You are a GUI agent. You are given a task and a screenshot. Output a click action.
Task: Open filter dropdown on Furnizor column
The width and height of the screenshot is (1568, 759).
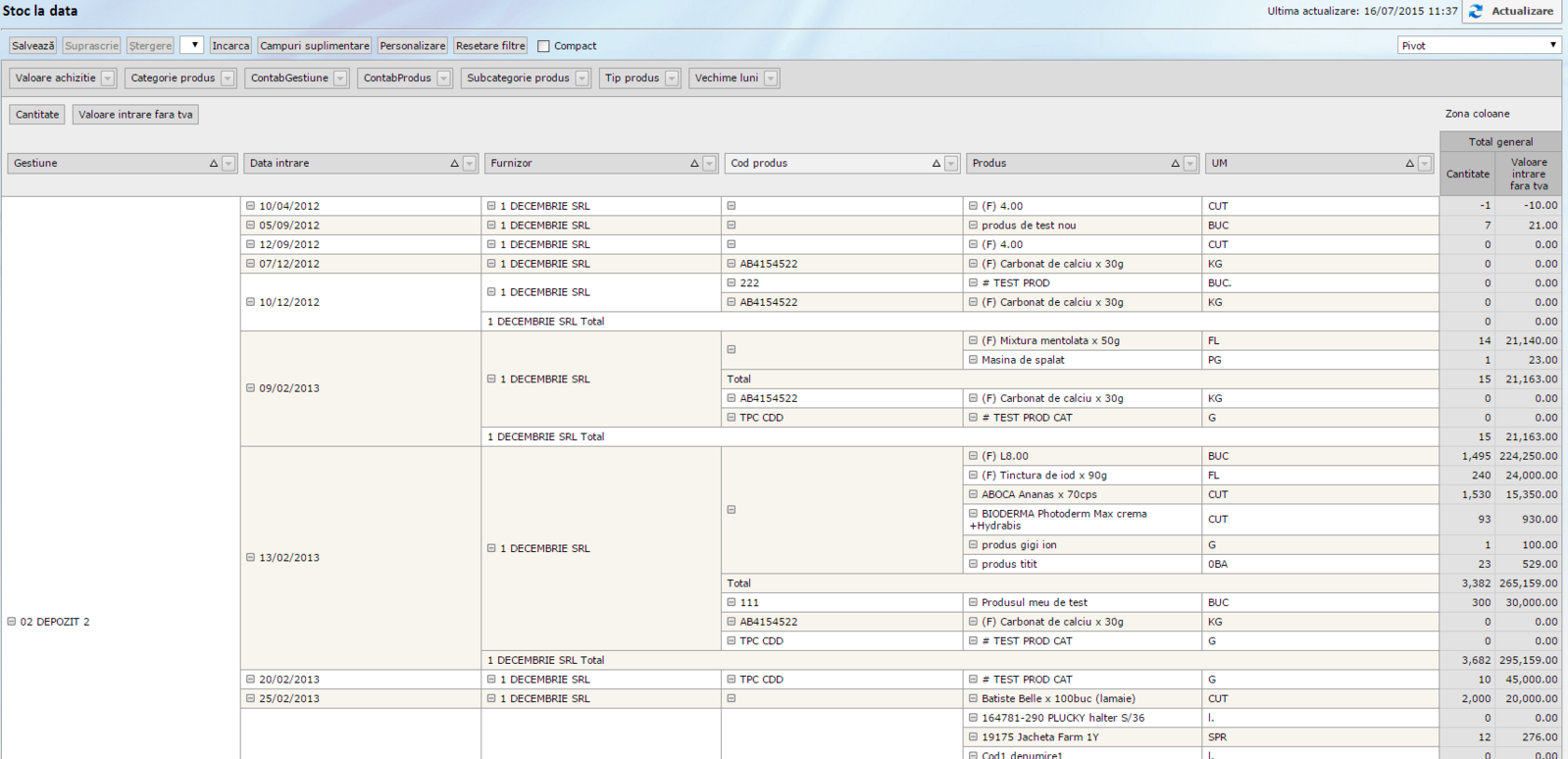[x=709, y=164]
